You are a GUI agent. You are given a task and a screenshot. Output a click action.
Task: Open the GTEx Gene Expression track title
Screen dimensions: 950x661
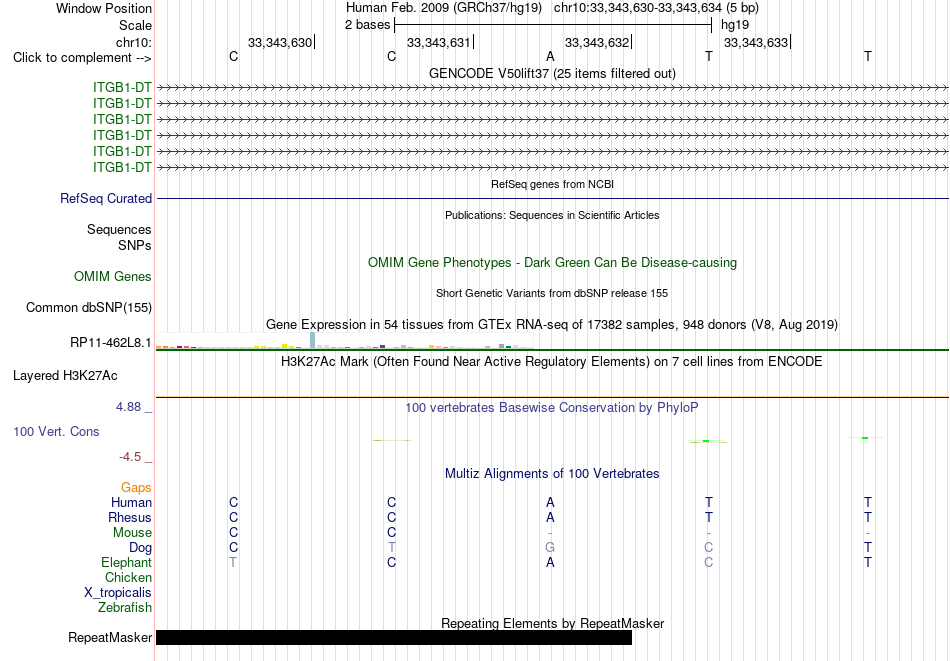552,325
